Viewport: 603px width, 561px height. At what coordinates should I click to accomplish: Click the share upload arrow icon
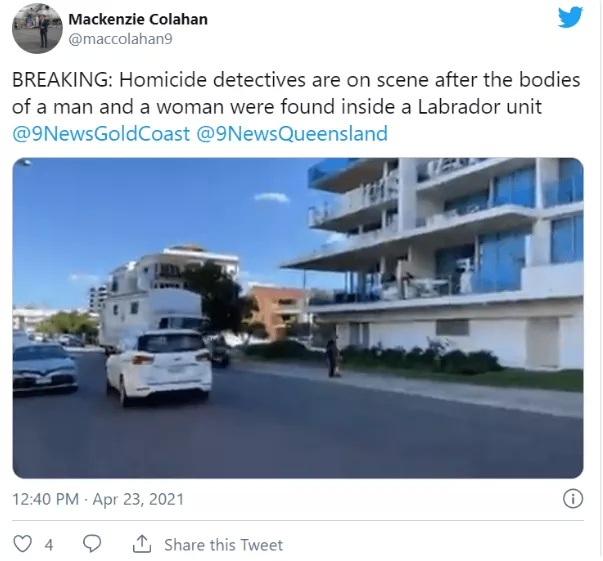click(x=142, y=544)
